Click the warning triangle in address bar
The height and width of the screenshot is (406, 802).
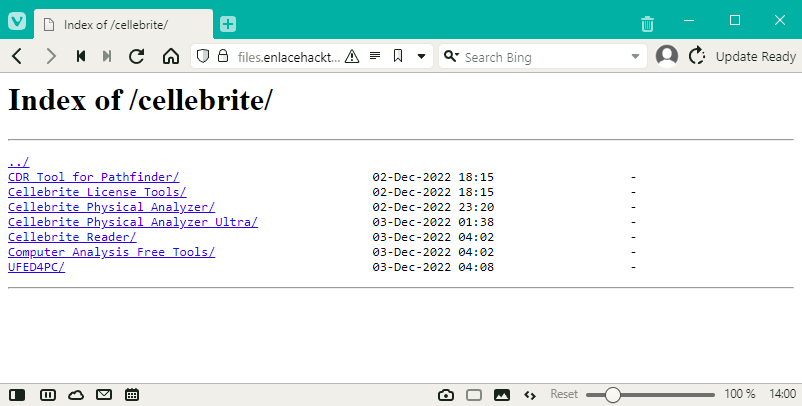coord(352,56)
